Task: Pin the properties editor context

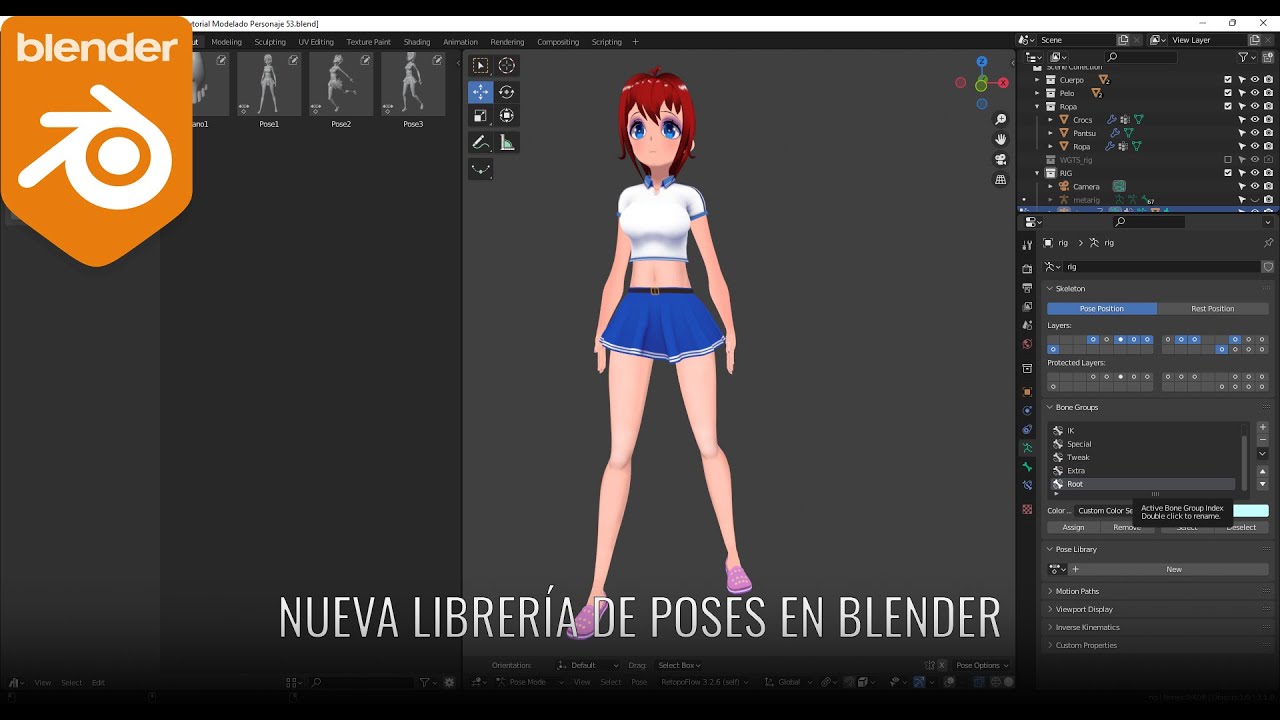Action: pyautogui.click(x=1268, y=243)
